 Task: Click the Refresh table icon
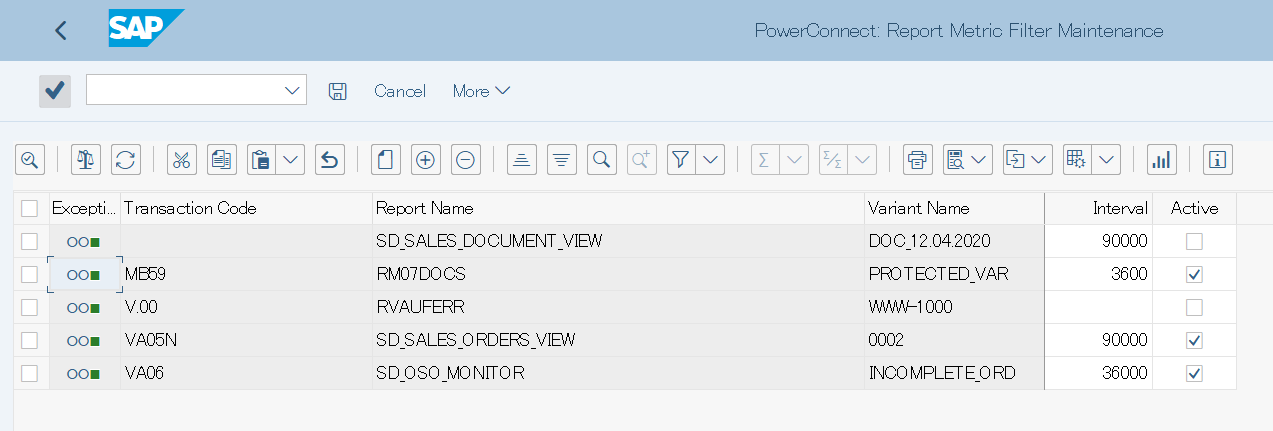click(x=126, y=159)
